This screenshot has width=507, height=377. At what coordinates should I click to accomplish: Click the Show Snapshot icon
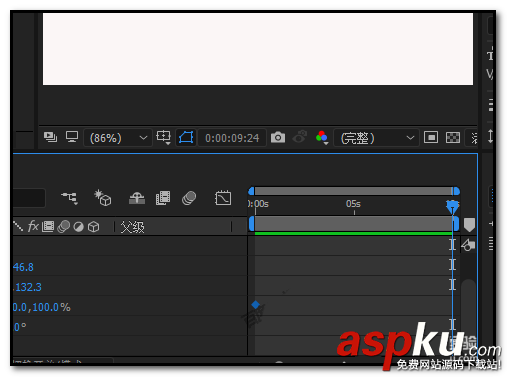pos(299,137)
